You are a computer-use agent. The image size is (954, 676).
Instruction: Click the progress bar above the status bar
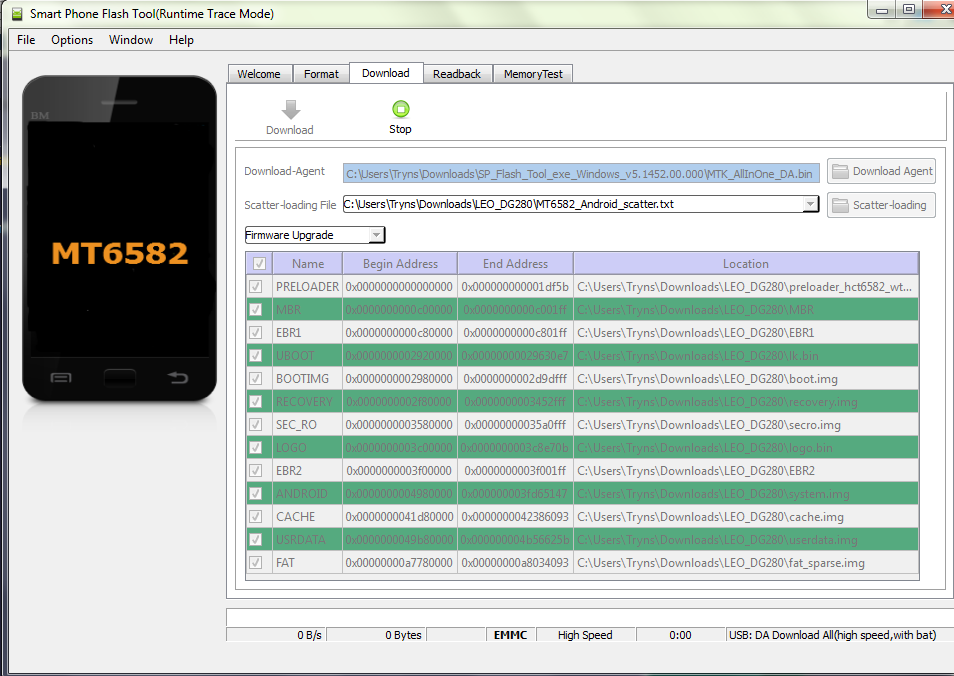[x=587, y=617]
